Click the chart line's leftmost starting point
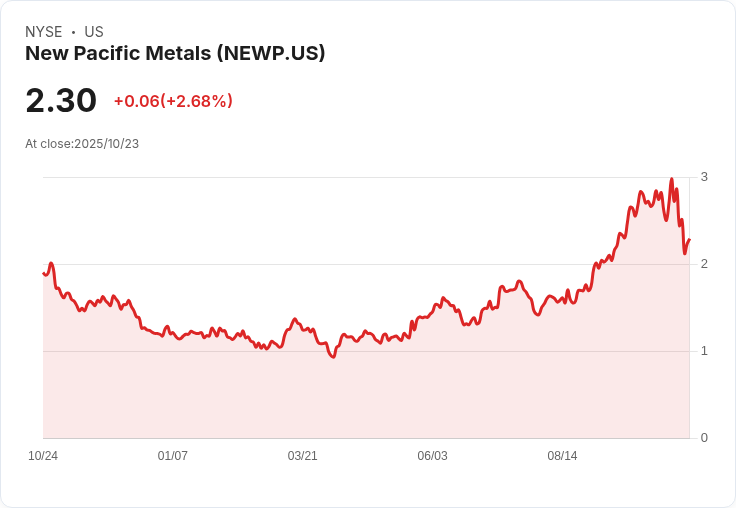The width and height of the screenshot is (736, 508). [x=44, y=273]
